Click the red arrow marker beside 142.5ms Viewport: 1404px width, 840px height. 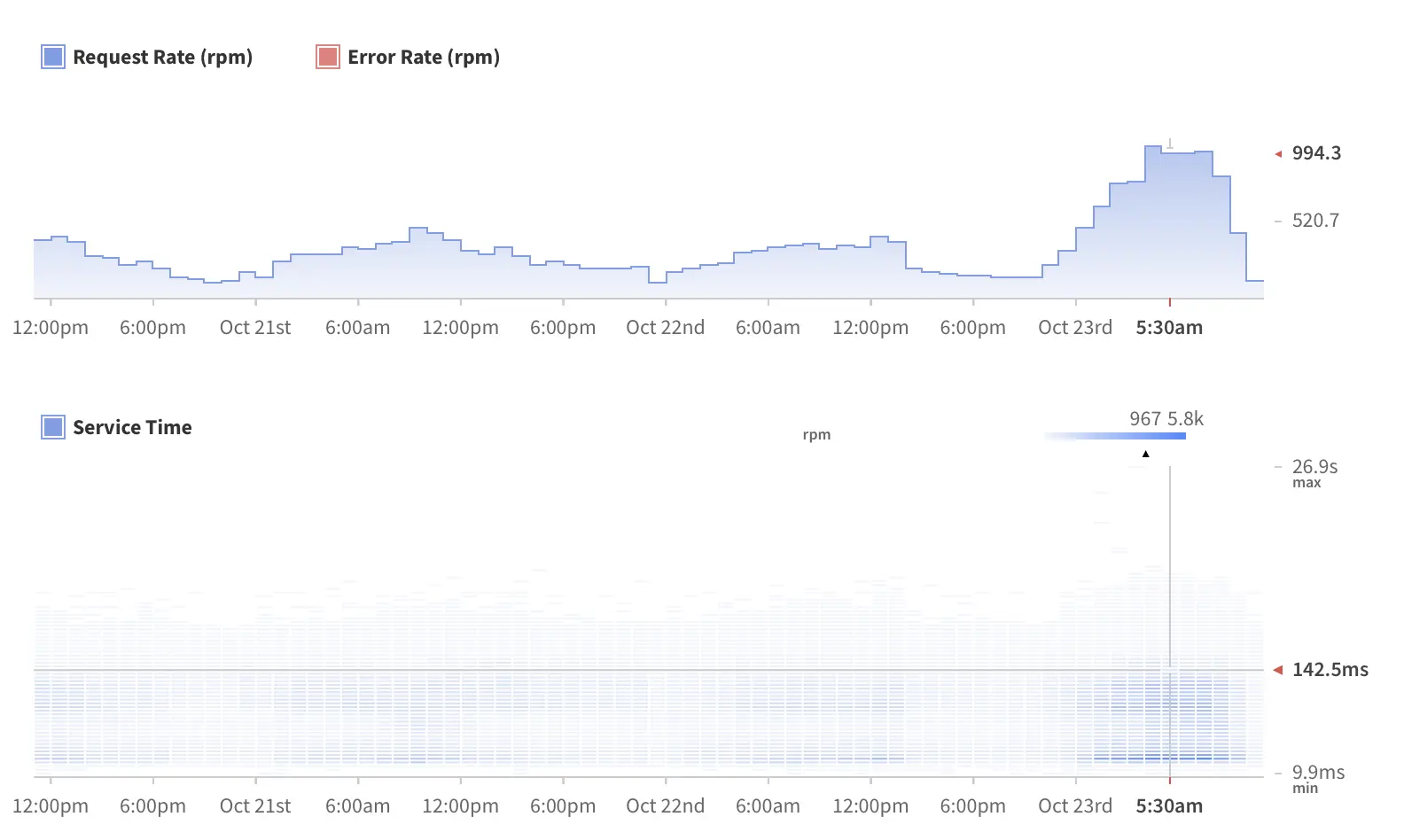pyautogui.click(x=1278, y=670)
